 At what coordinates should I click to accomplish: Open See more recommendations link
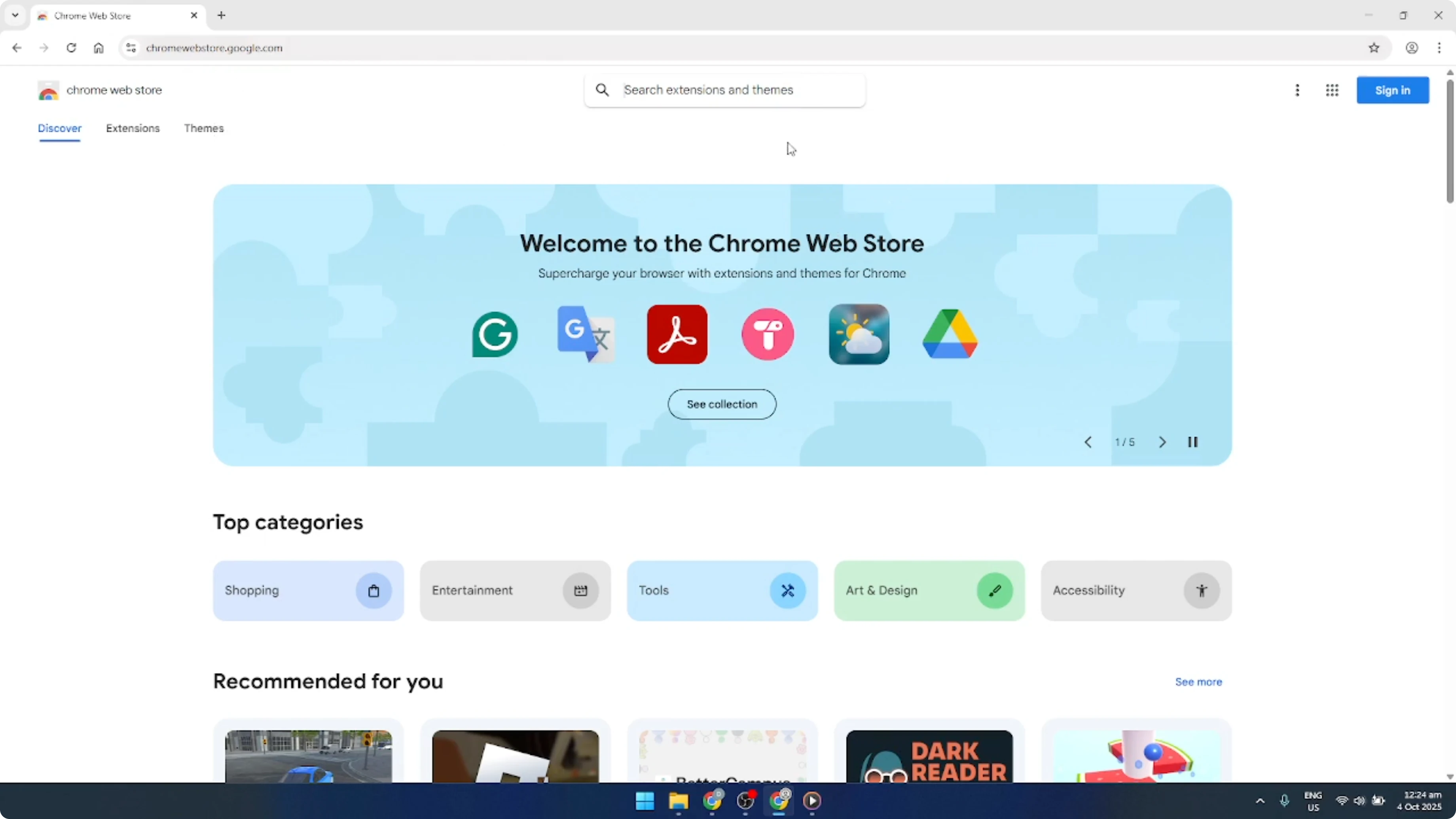pos(1198,682)
